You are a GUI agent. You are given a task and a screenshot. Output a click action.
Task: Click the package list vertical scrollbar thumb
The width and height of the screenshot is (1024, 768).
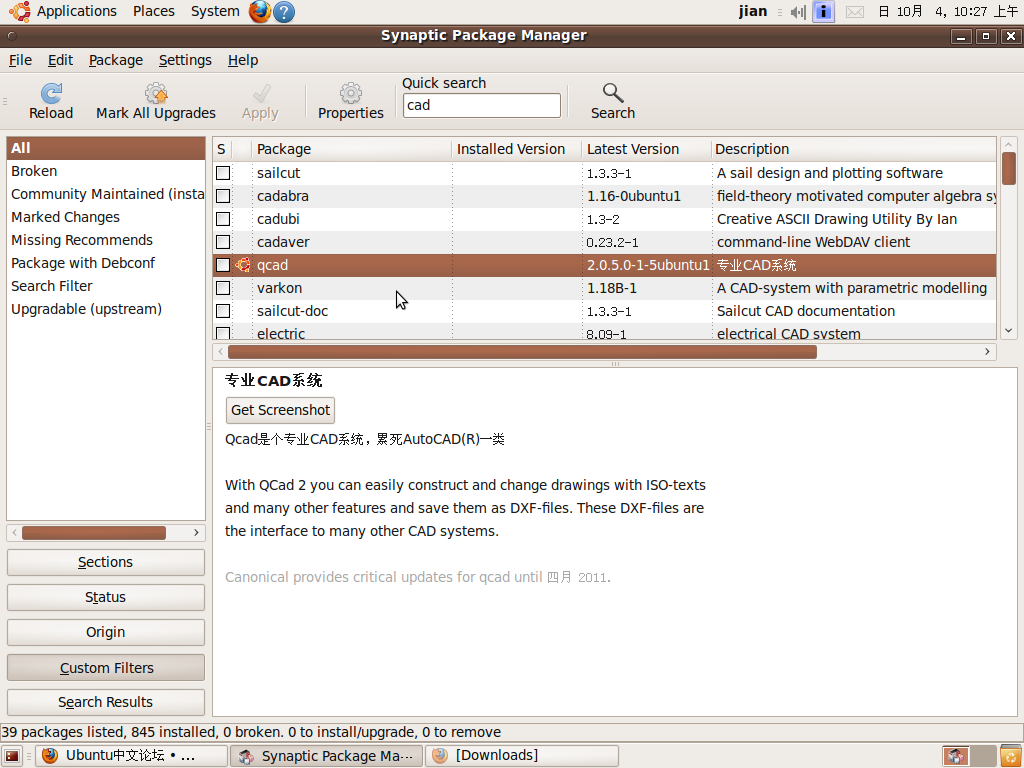coord(1009,168)
